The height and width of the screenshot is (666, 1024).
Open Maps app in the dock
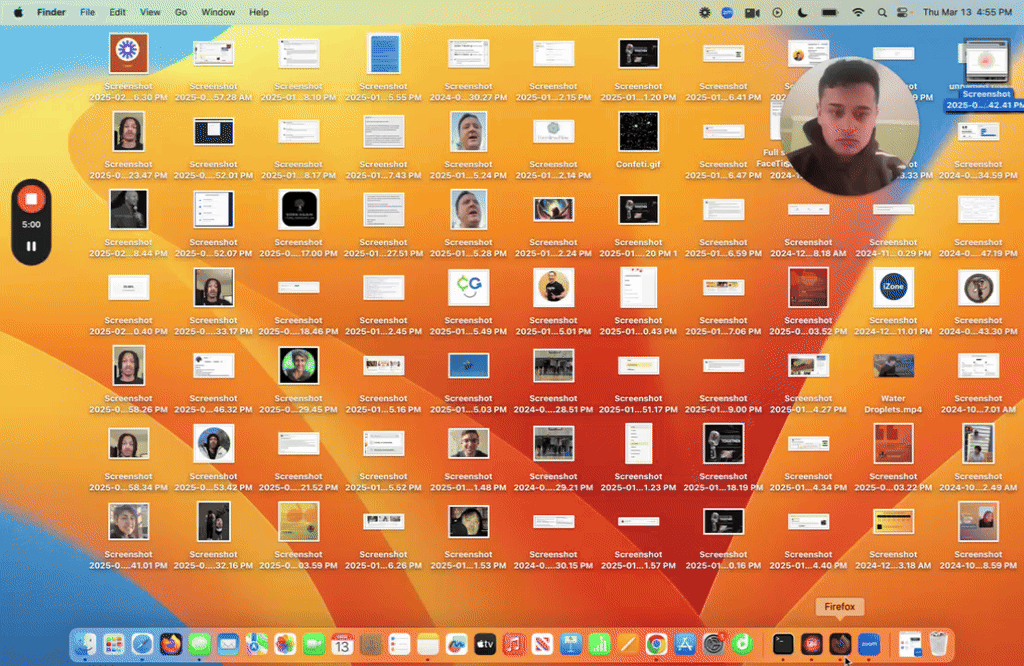[x=257, y=644]
